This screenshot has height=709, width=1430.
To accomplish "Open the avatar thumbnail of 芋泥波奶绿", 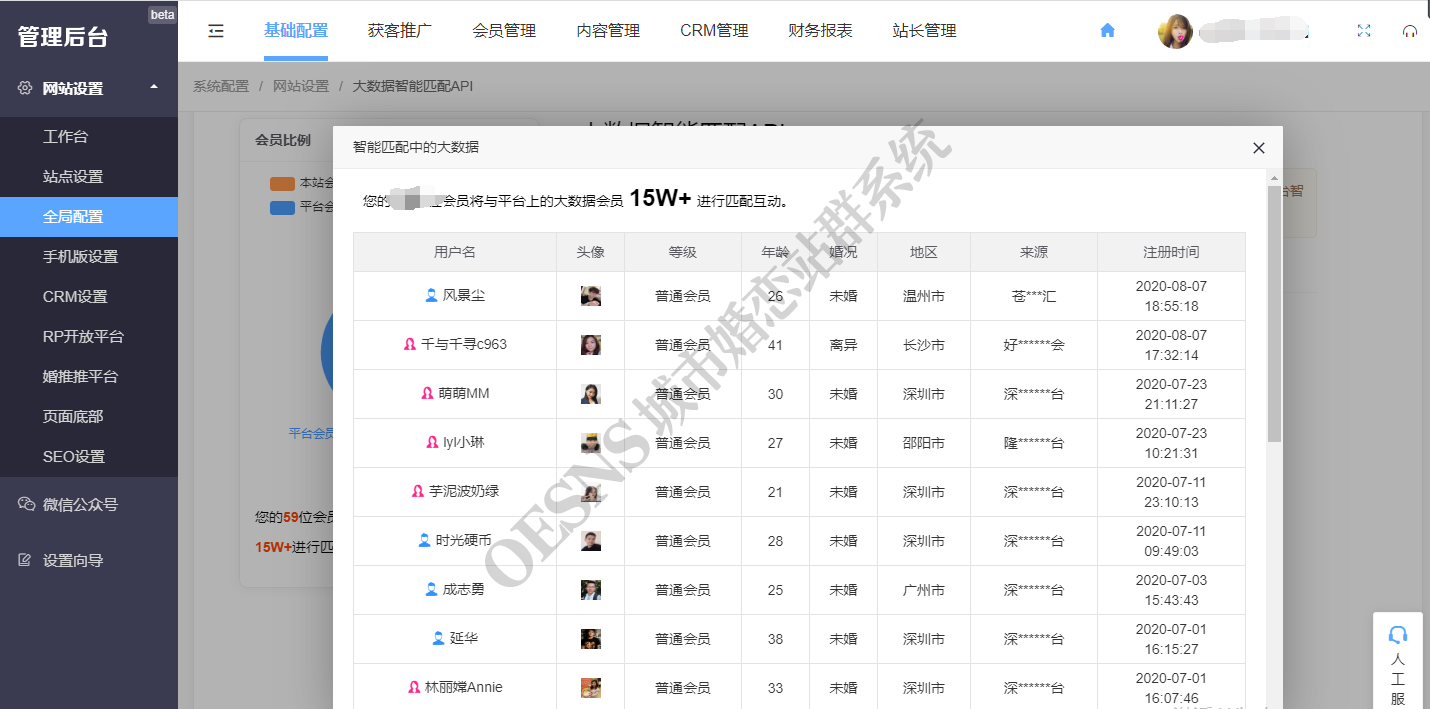I will click(591, 492).
